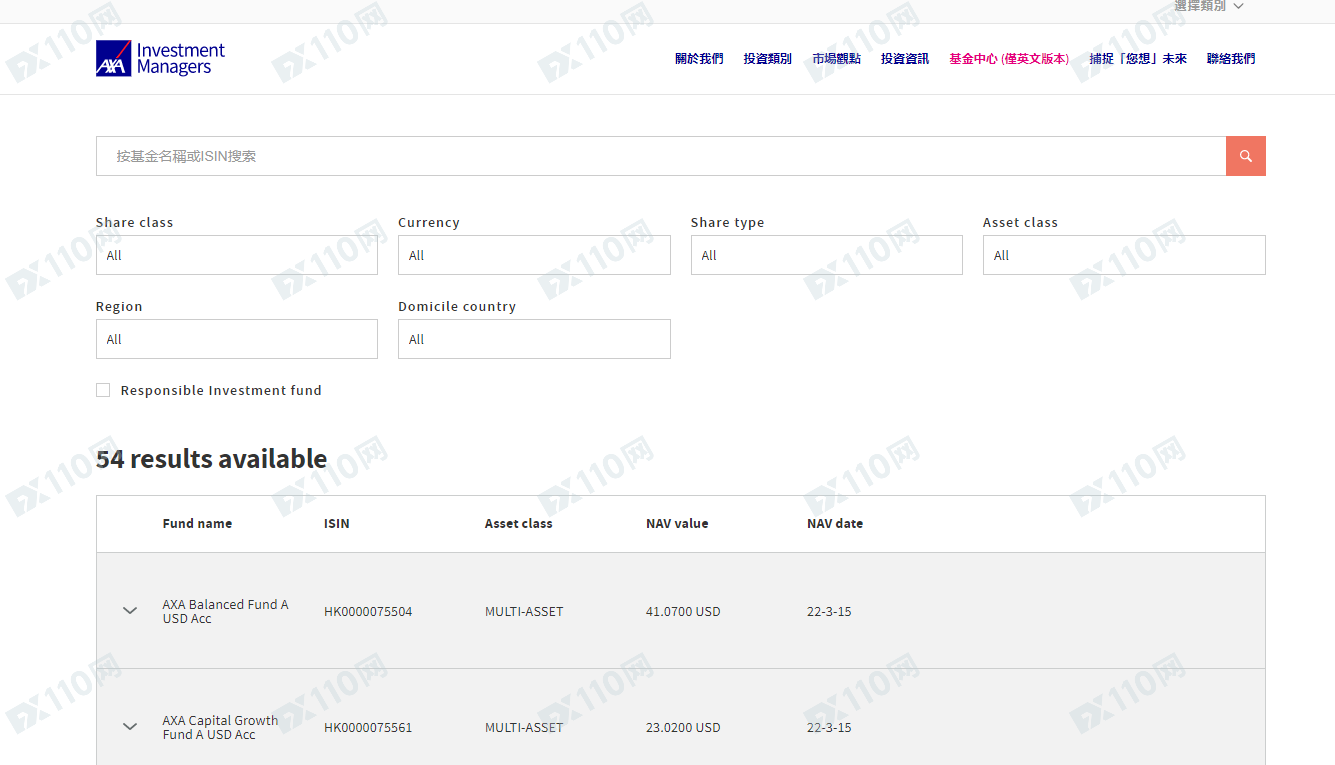Open the 投資資訊 menu item
1335x765 pixels.
tap(905, 59)
